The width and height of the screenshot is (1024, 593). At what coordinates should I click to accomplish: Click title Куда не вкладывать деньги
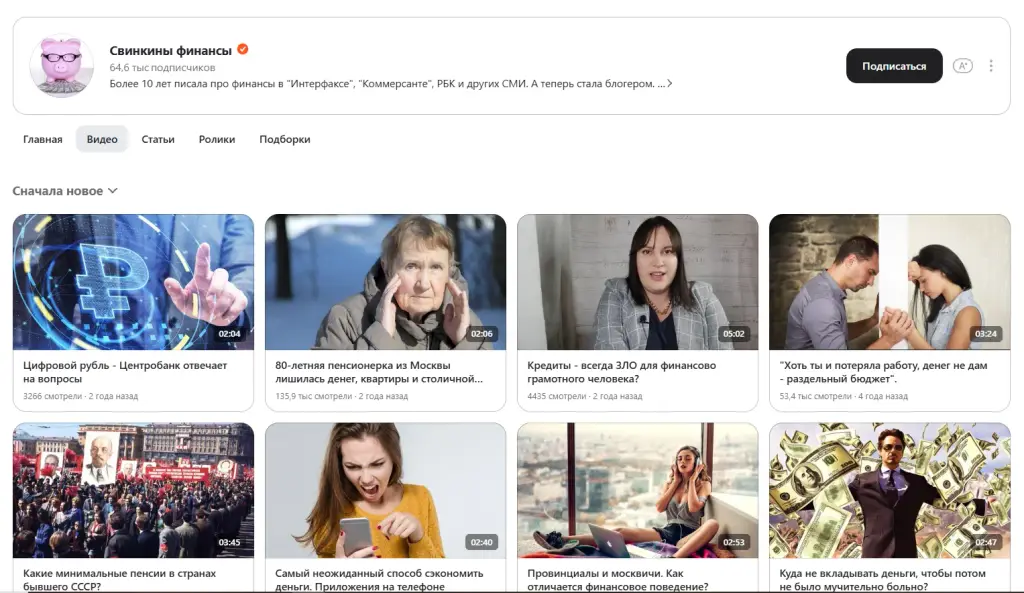[882, 579]
